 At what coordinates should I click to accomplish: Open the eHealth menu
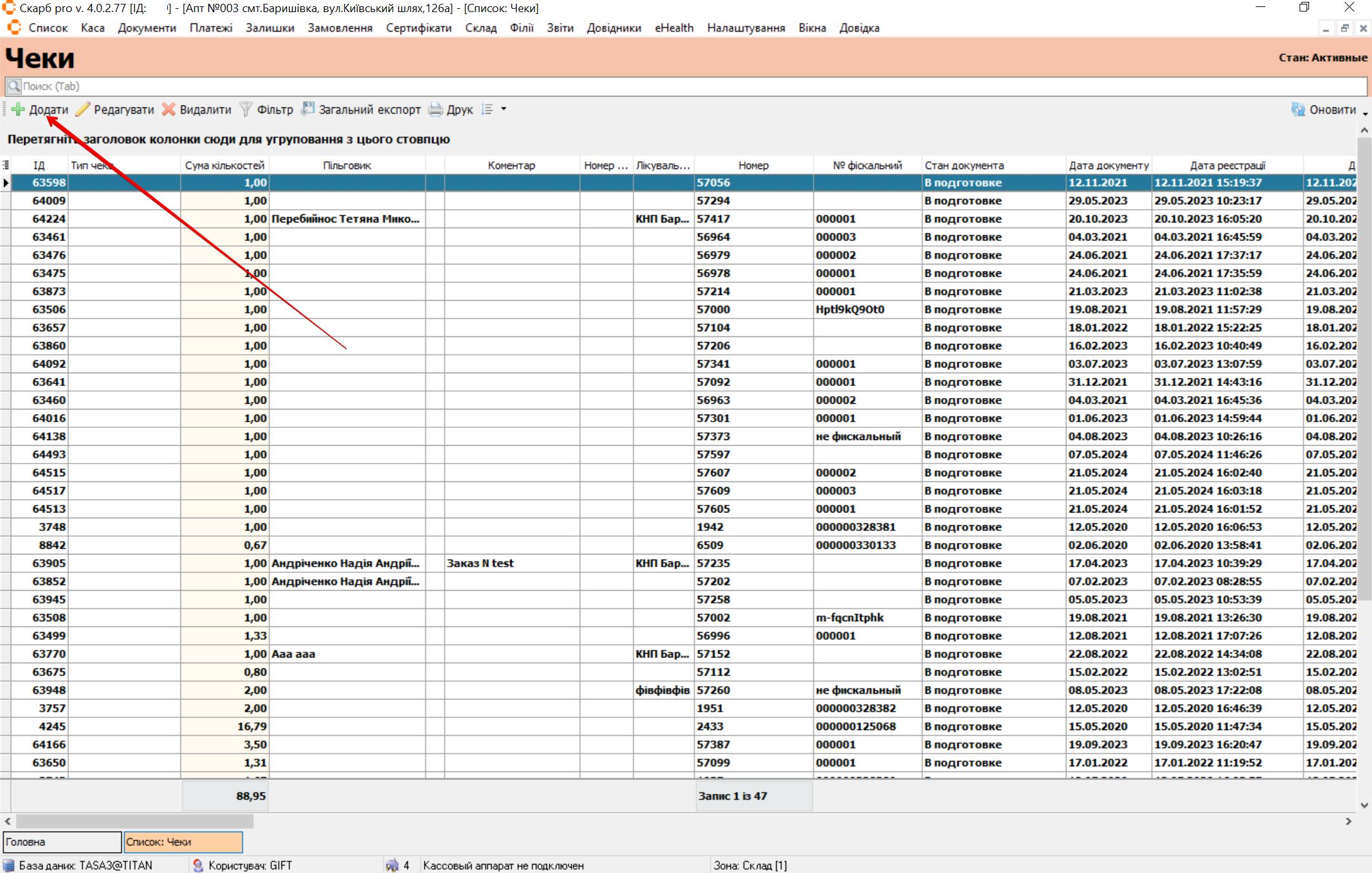(674, 28)
